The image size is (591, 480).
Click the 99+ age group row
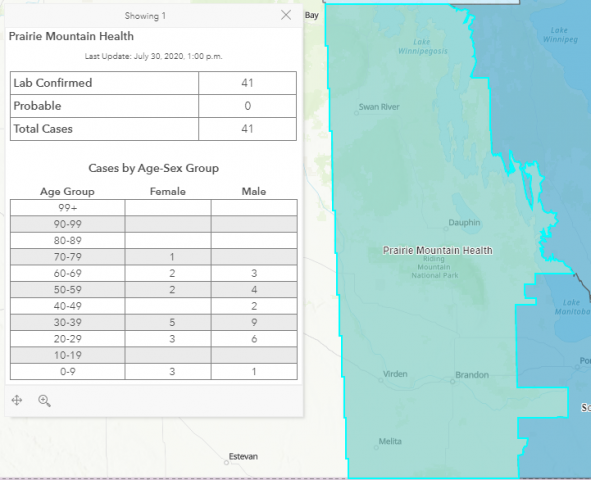pyautogui.click(x=153, y=208)
